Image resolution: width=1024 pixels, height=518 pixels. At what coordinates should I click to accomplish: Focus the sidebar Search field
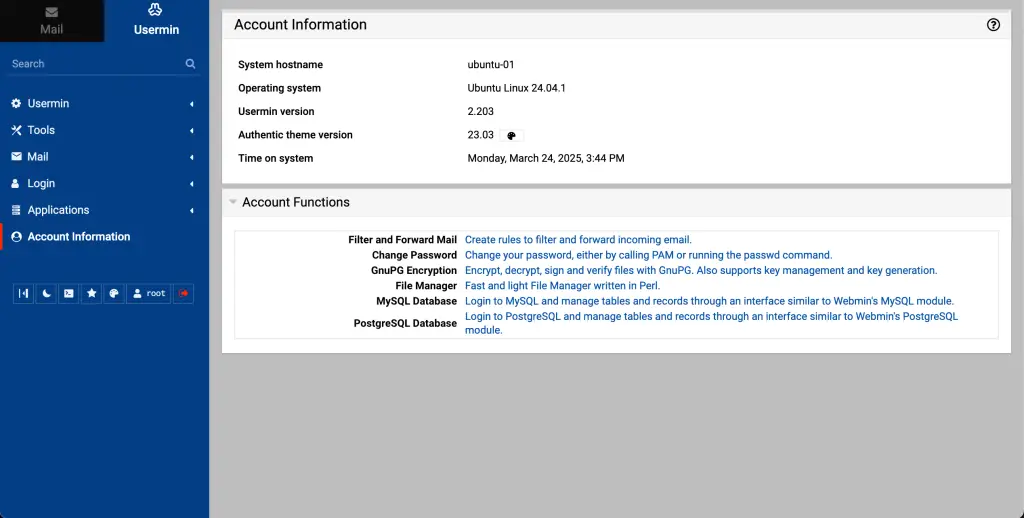pos(95,64)
